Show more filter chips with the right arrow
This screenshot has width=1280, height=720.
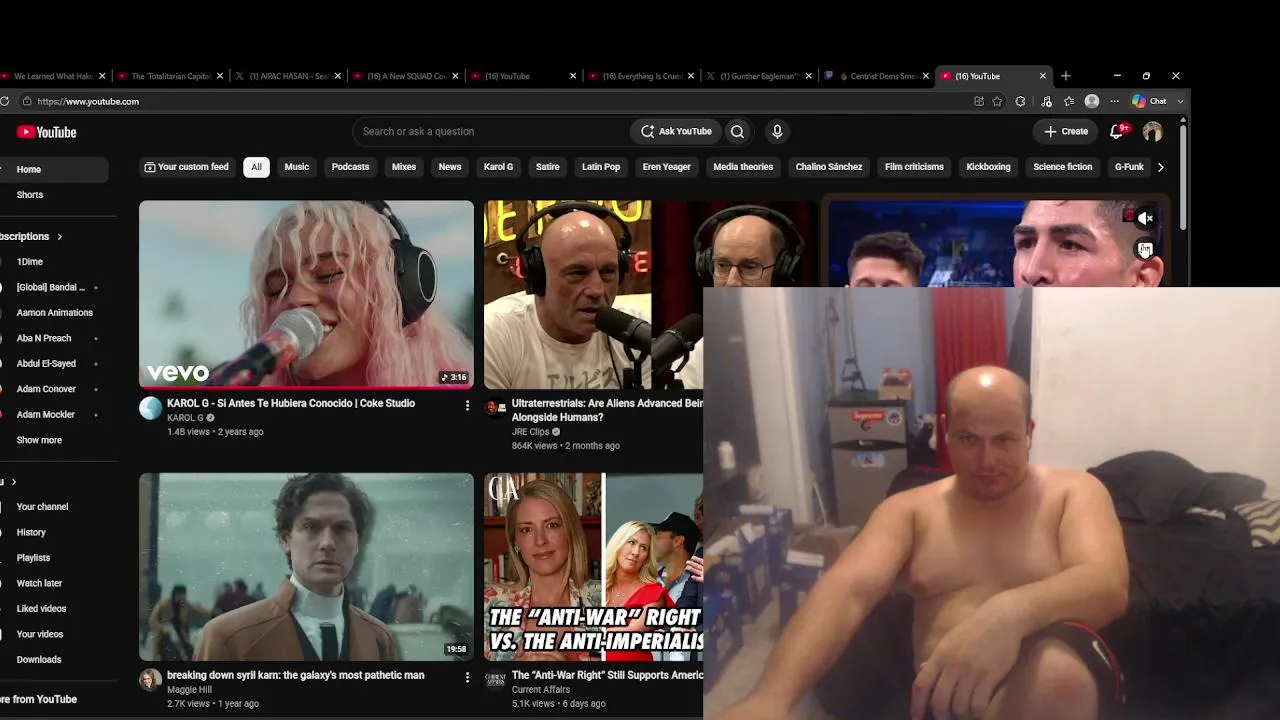click(x=1160, y=167)
